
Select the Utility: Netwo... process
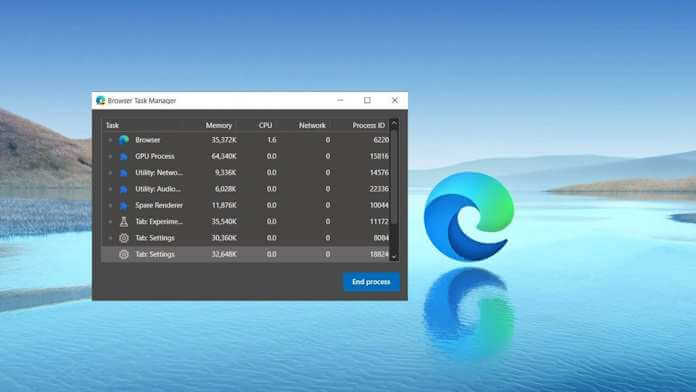tap(159, 173)
